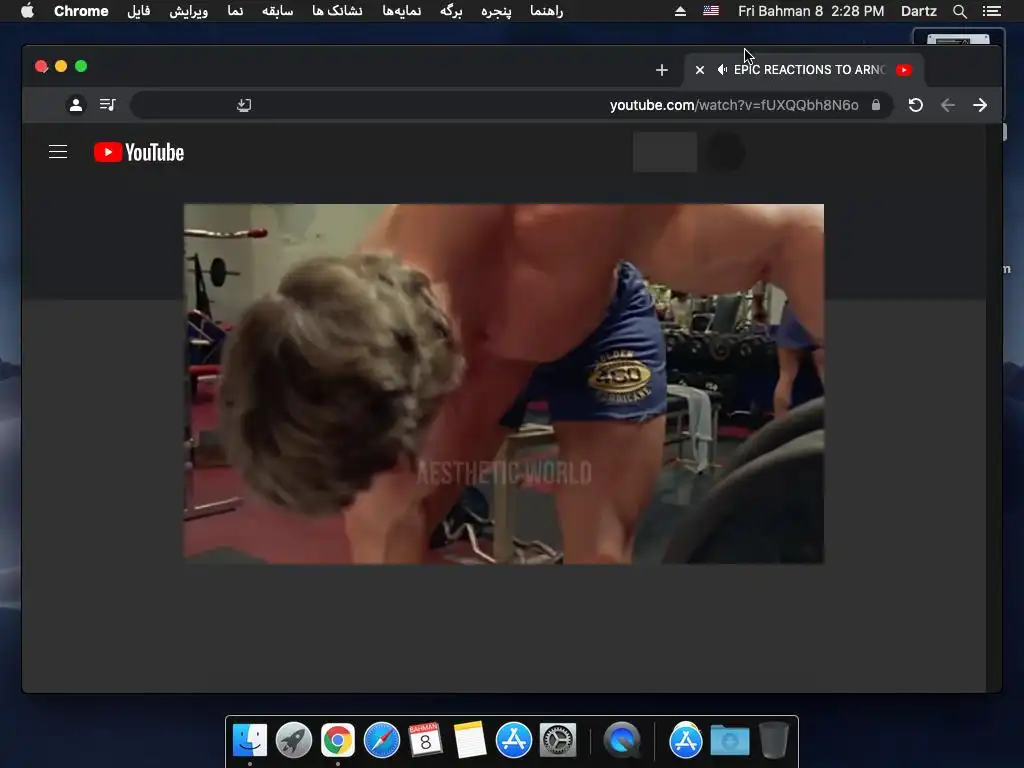Open a new tab with plus button

662,70
